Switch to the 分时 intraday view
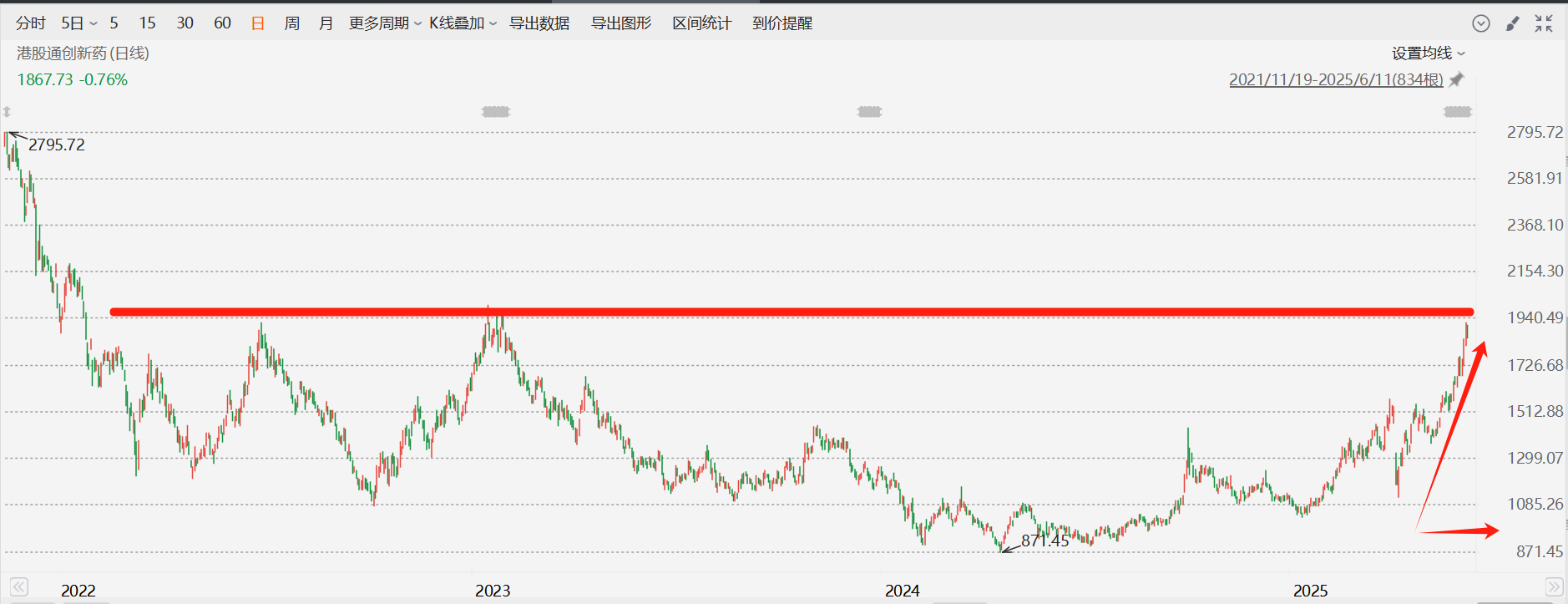Viewport: 1568px width, 604px height. click(x=31, y=23)
